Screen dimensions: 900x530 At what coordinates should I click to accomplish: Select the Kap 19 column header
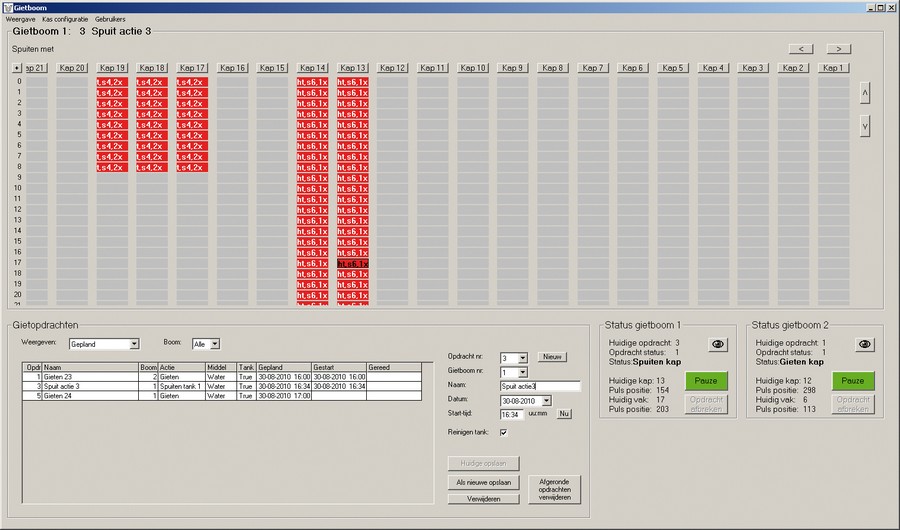click(x=112, y=68)
